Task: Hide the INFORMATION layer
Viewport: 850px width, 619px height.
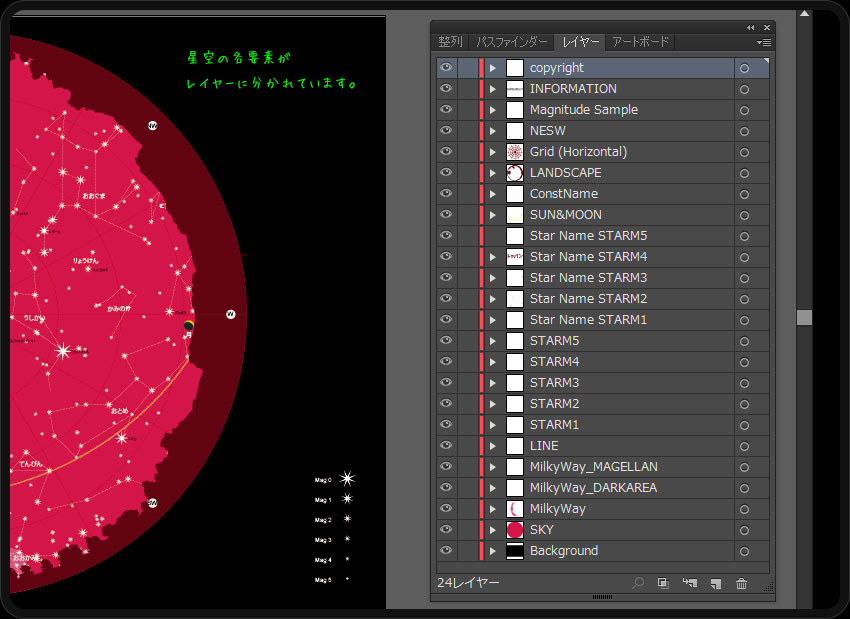Action: point(446,88)
